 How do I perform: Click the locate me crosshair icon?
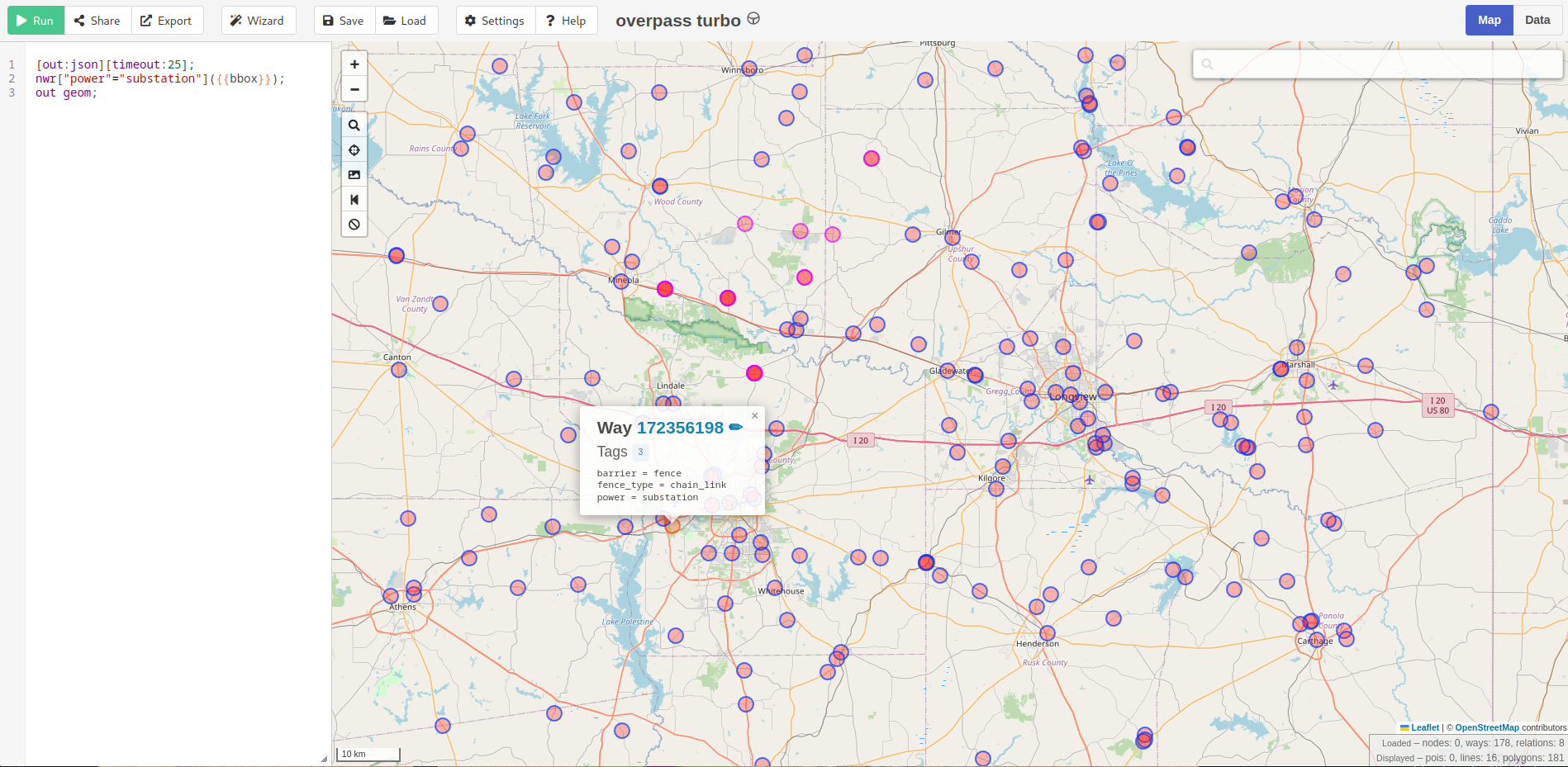click(x=354, y=150)
